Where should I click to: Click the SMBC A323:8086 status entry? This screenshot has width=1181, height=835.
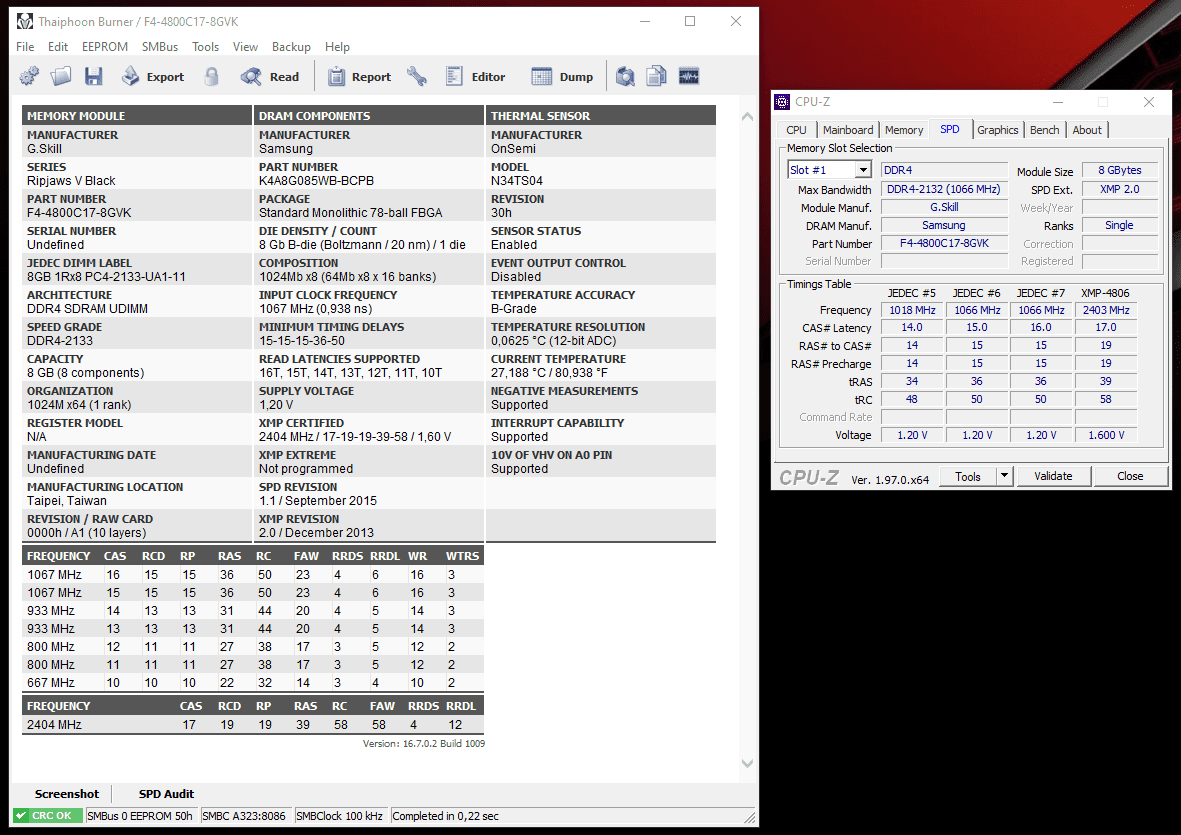pyautogui.click(x=244, y=815)
